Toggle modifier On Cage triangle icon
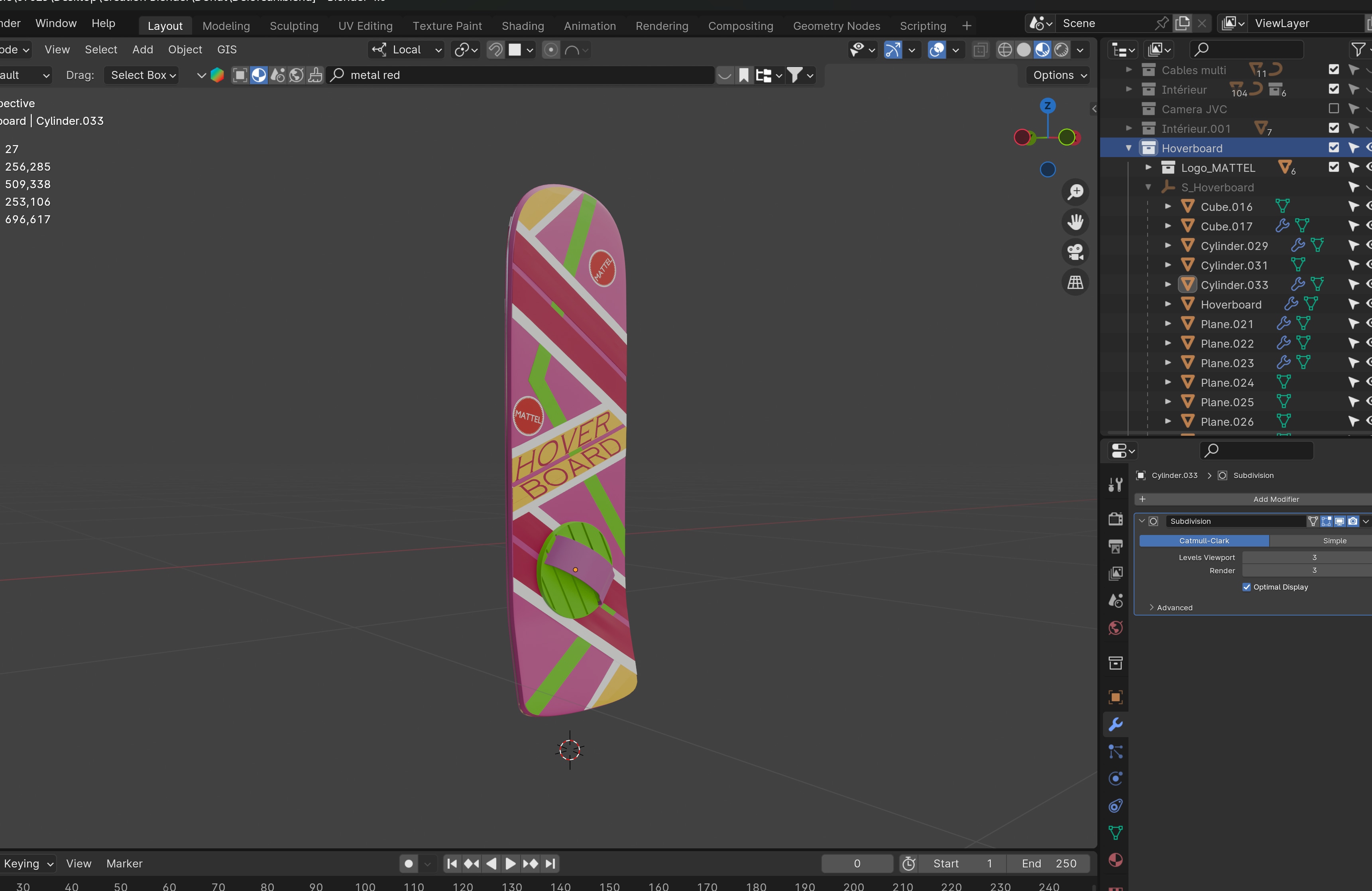This screenshot has height=891, width=1372. [x=1313, y=521]
